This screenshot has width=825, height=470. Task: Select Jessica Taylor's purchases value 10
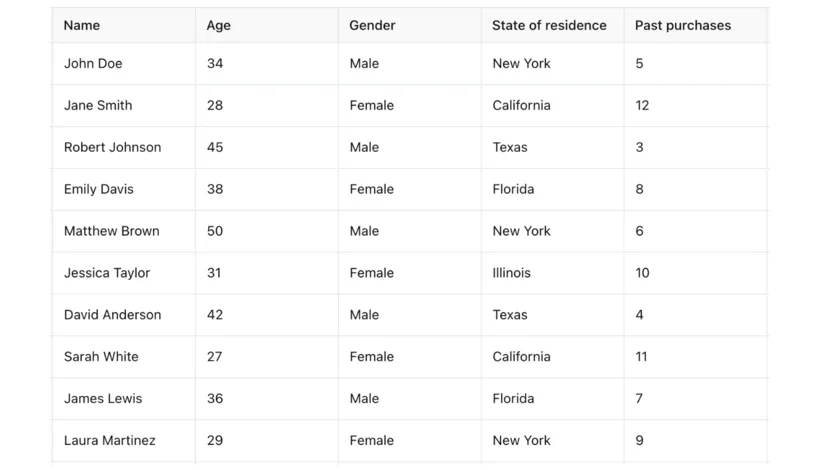[x=642, y=273]
